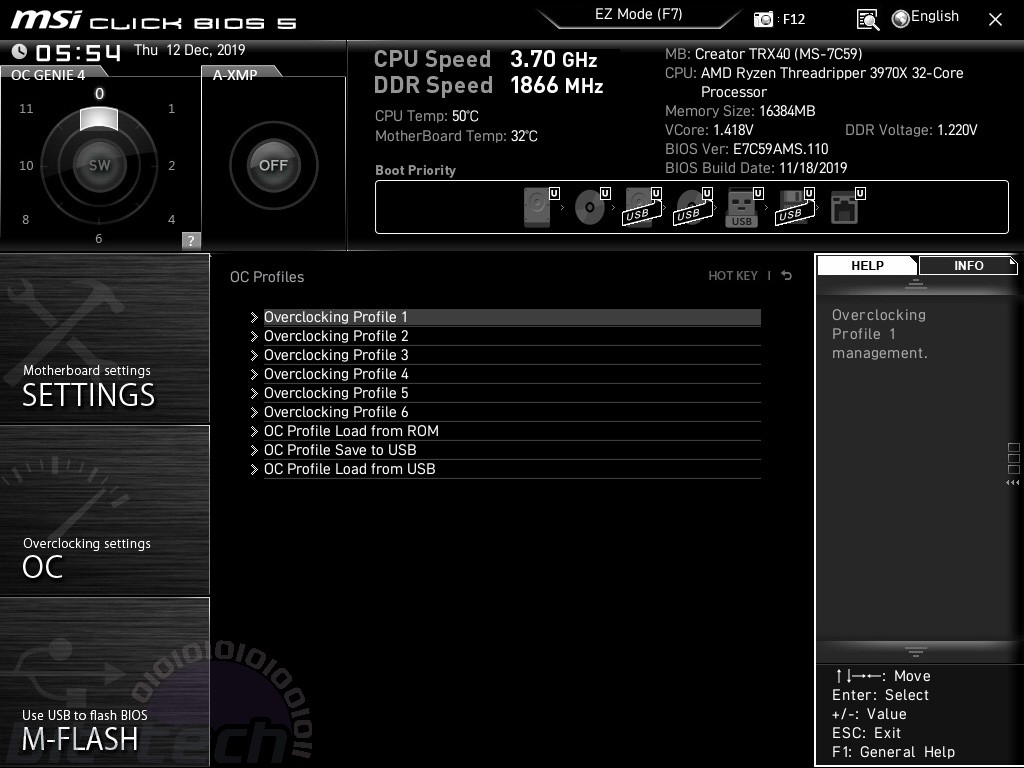1024x768 pixels.
Task: Click the OC Genie 4 question mark help
Action: (191, 240)
